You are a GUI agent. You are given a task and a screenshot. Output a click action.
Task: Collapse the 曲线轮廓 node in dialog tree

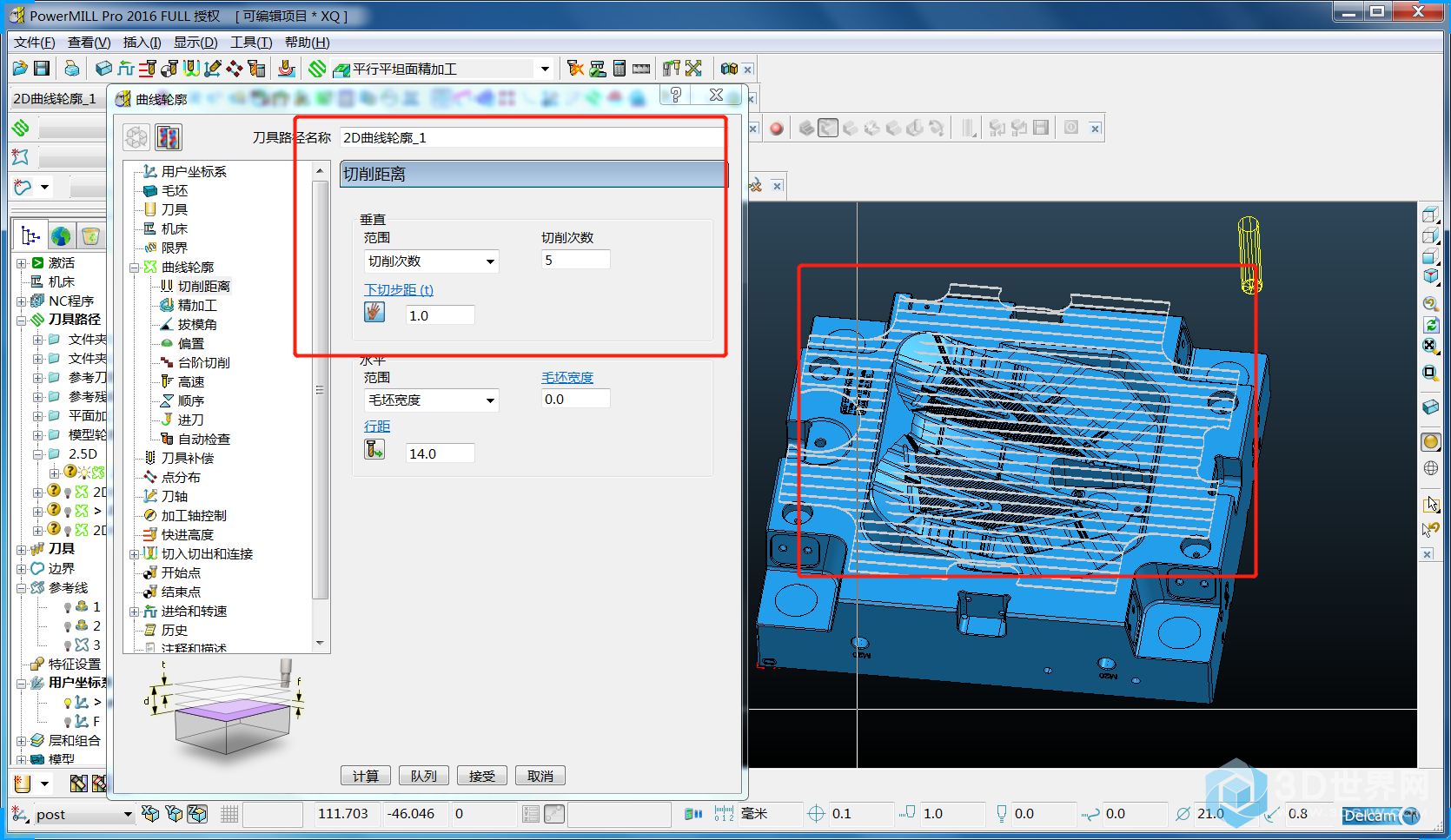point(135,268)
